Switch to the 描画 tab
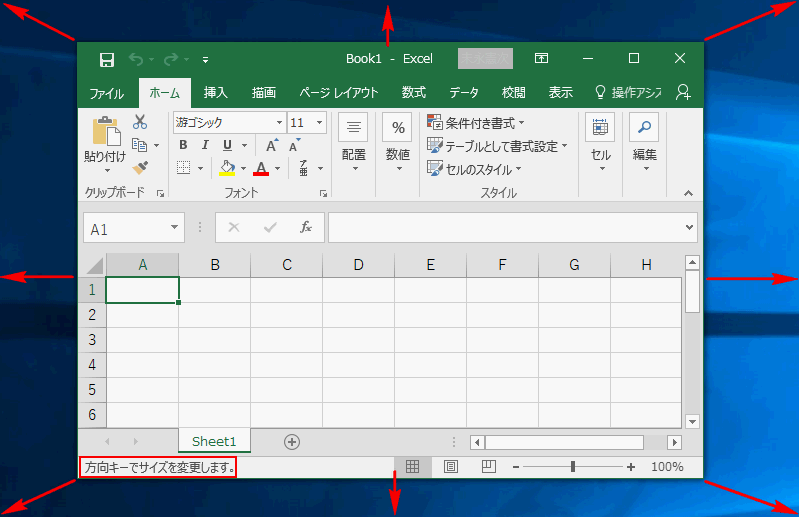This screenshot has height=517, width=799. tap(263, 93)
